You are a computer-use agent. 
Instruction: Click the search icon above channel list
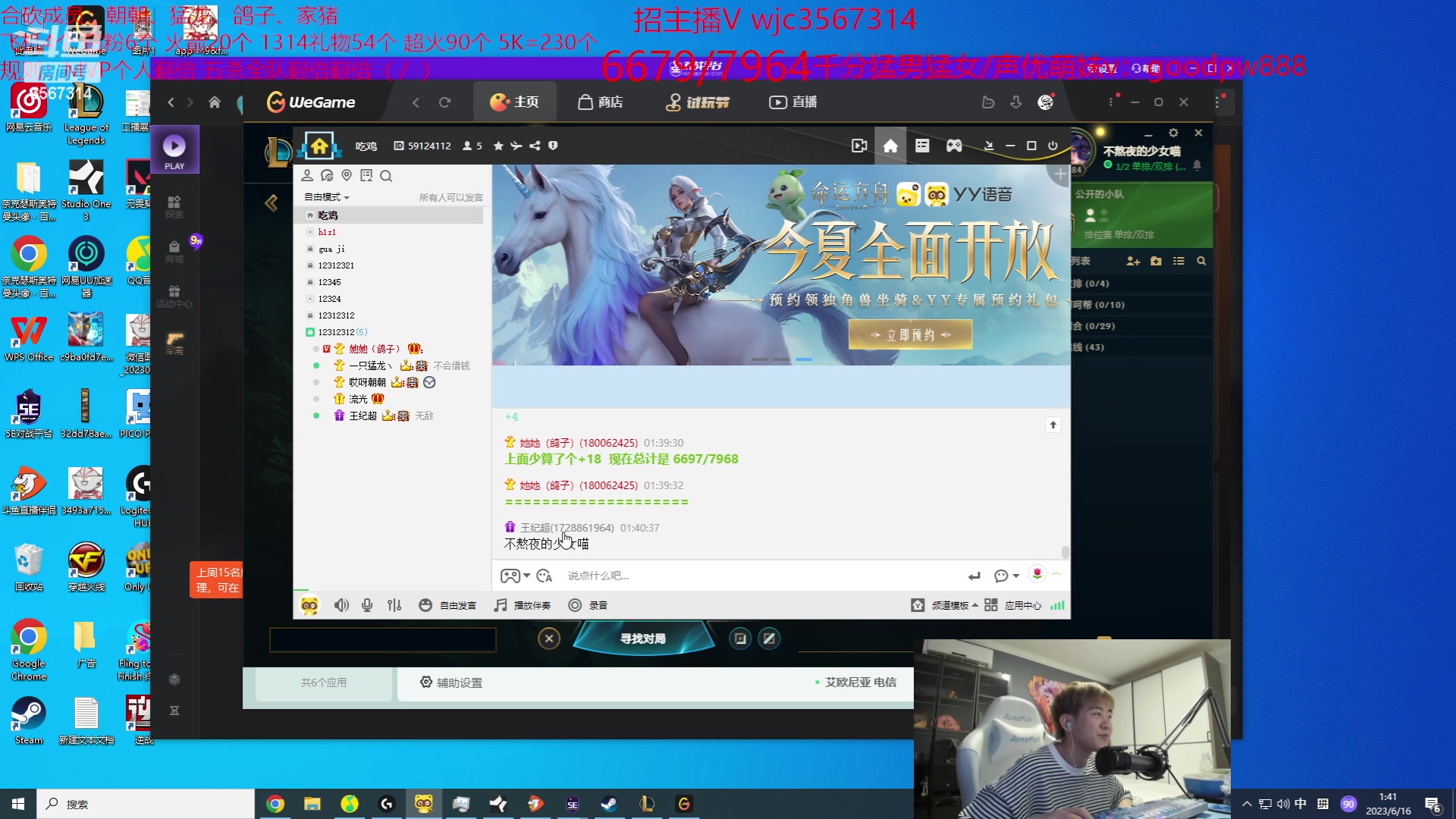tap(386, 176)
